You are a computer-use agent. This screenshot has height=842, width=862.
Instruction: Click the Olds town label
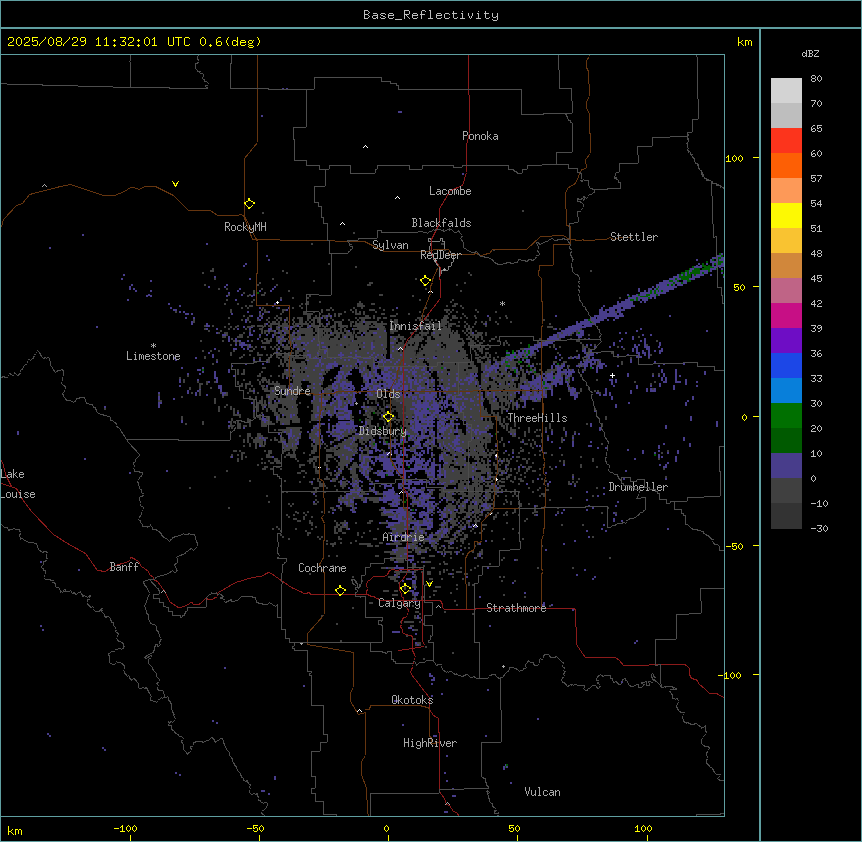[388, 394]
